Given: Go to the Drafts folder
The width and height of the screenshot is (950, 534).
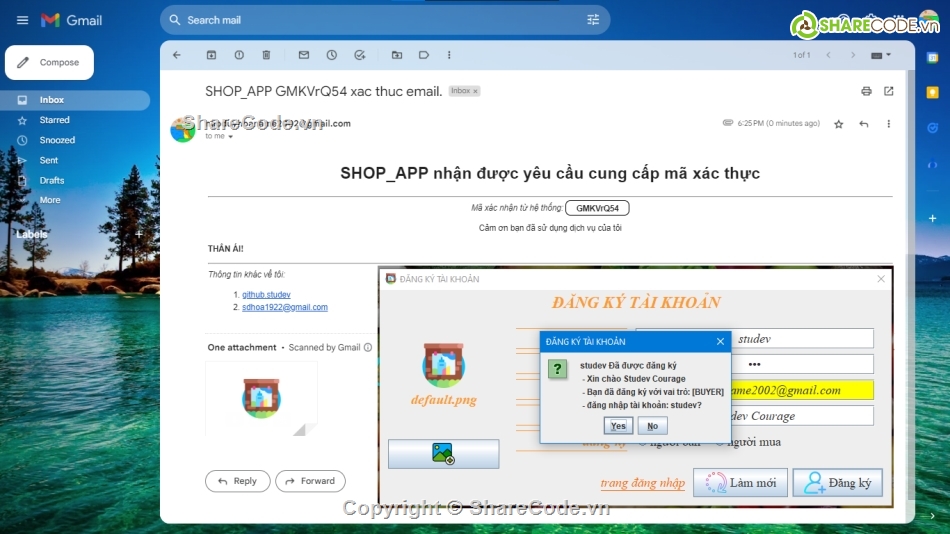Looking at the screenshot, I should (x=52, y=180).
